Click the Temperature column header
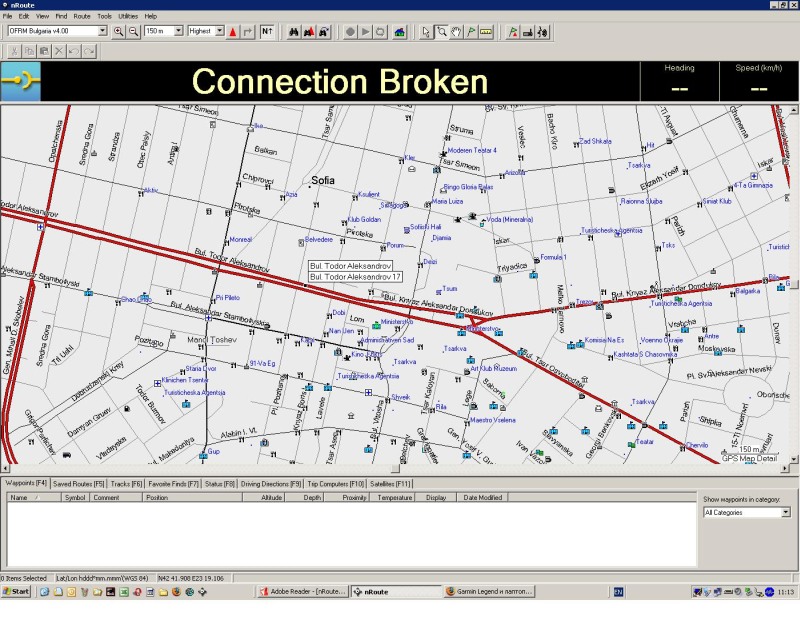800x636 pixels. click(x=394, y=497)
